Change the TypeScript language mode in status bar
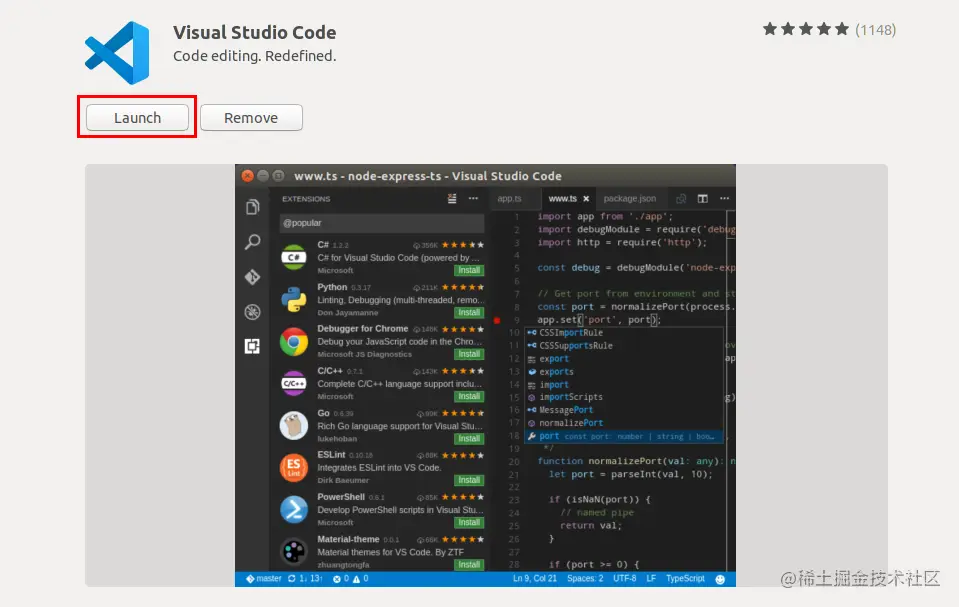Viewport: 959px width, 607px height. 685,579
